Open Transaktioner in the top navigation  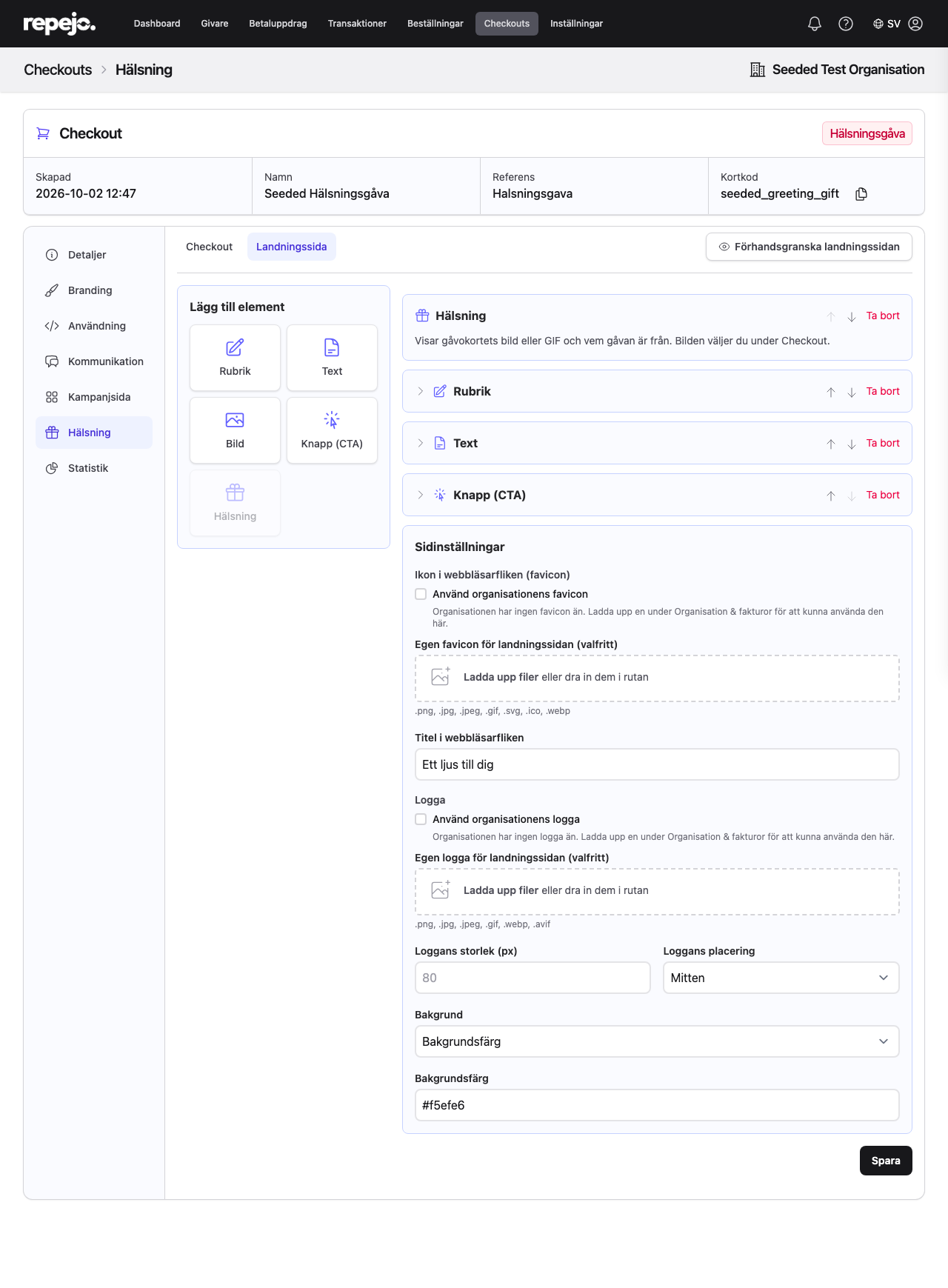pos(357,24)
